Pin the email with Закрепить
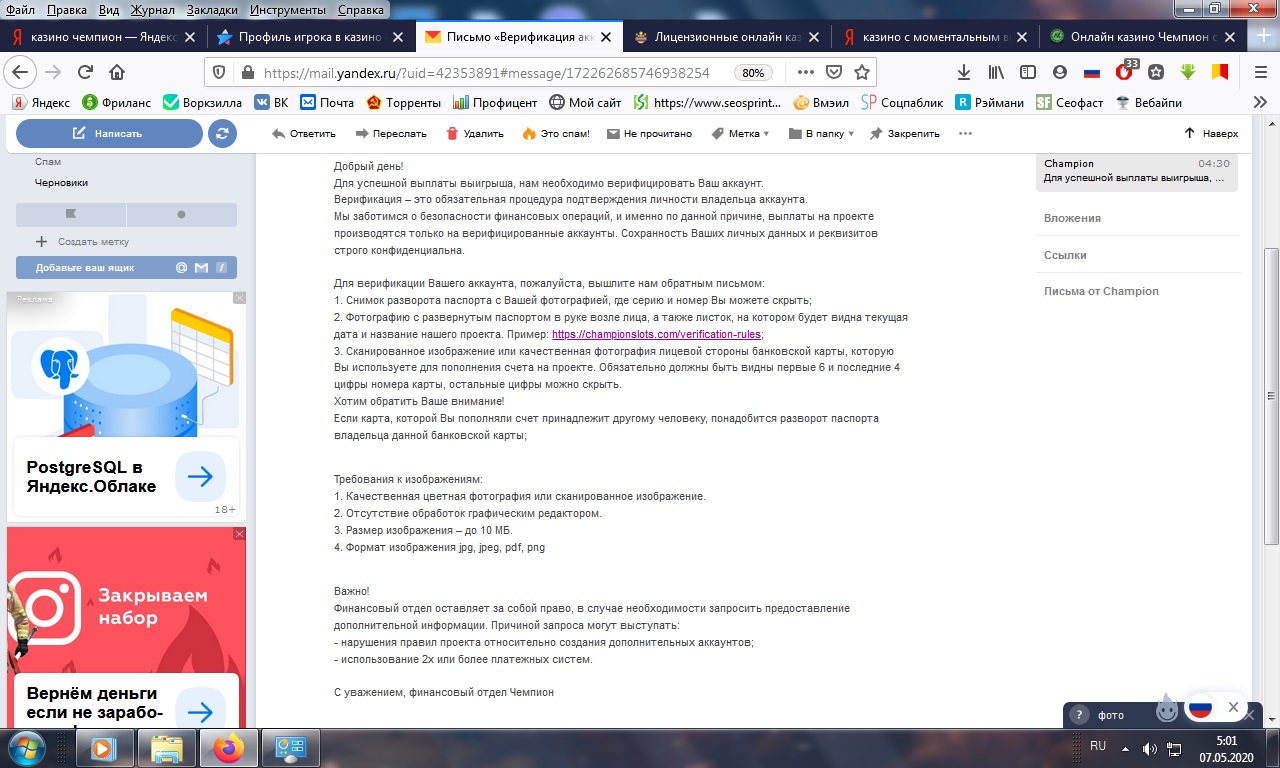1280x768 pixels. [905, 133]
